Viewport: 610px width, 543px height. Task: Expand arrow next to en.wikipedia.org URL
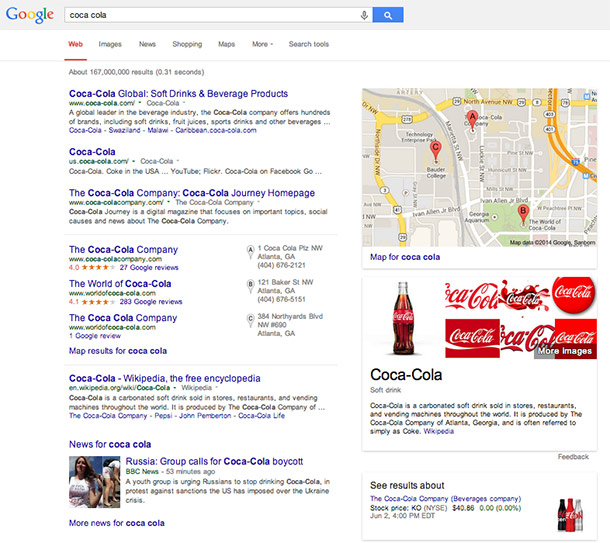[175, 387]
